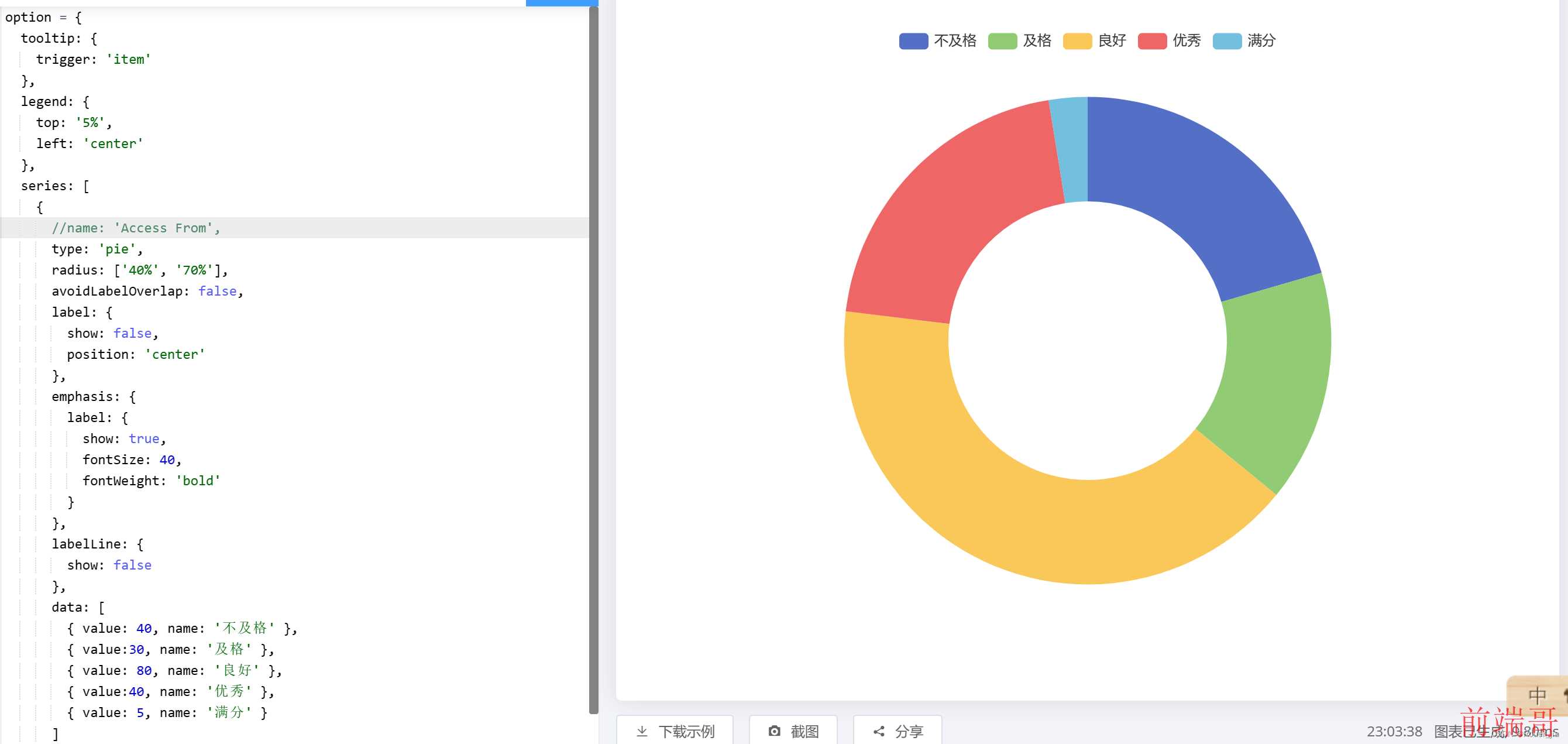Click the radius: ['40%', '70%'] line
This screenshot has width=1568, height=744.
139,270
